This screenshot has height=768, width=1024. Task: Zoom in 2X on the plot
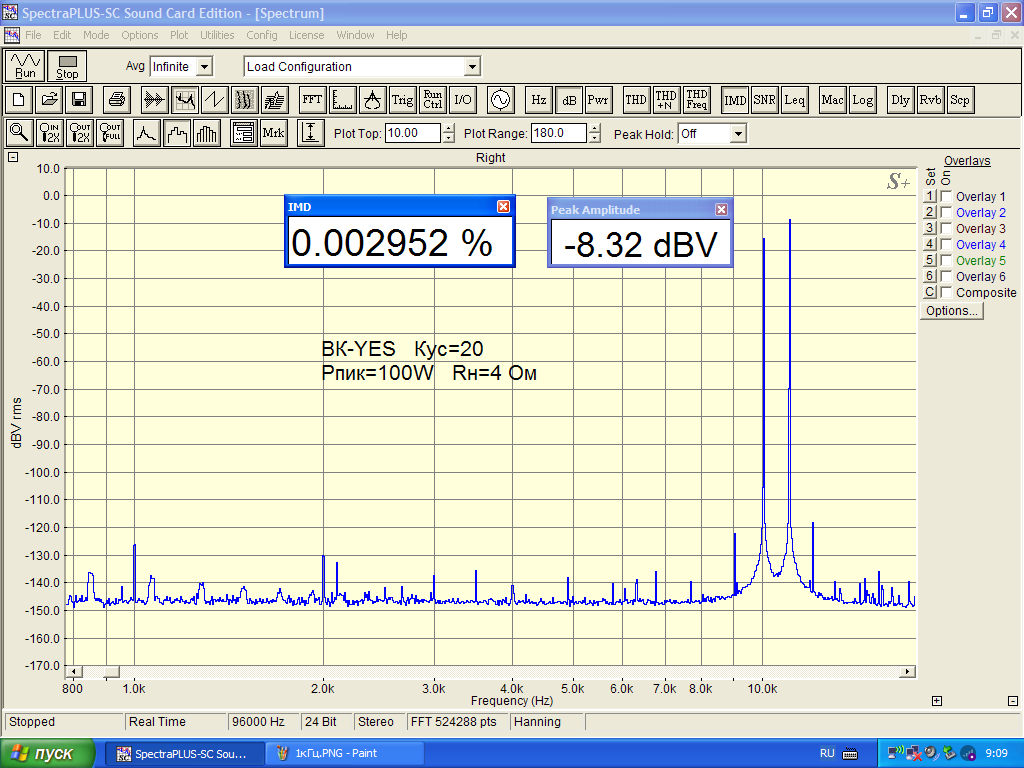pyautogui.click(x=50, y=133)
